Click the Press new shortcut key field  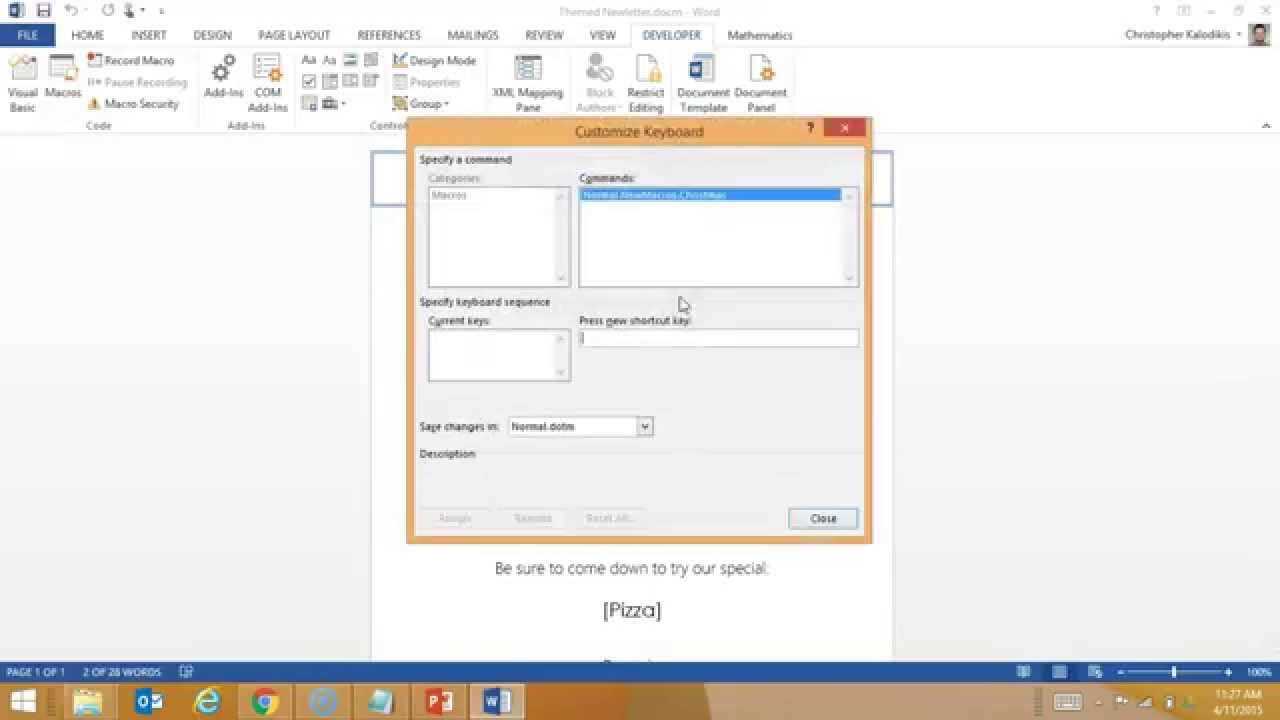718,338
